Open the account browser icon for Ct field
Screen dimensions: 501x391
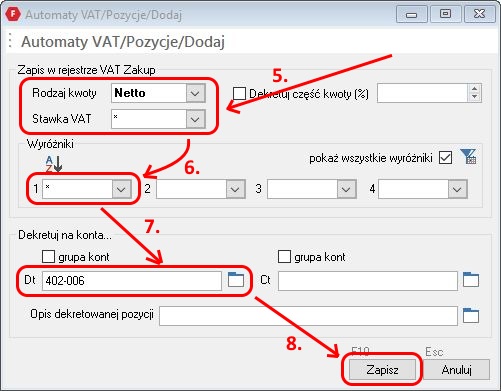471,280
